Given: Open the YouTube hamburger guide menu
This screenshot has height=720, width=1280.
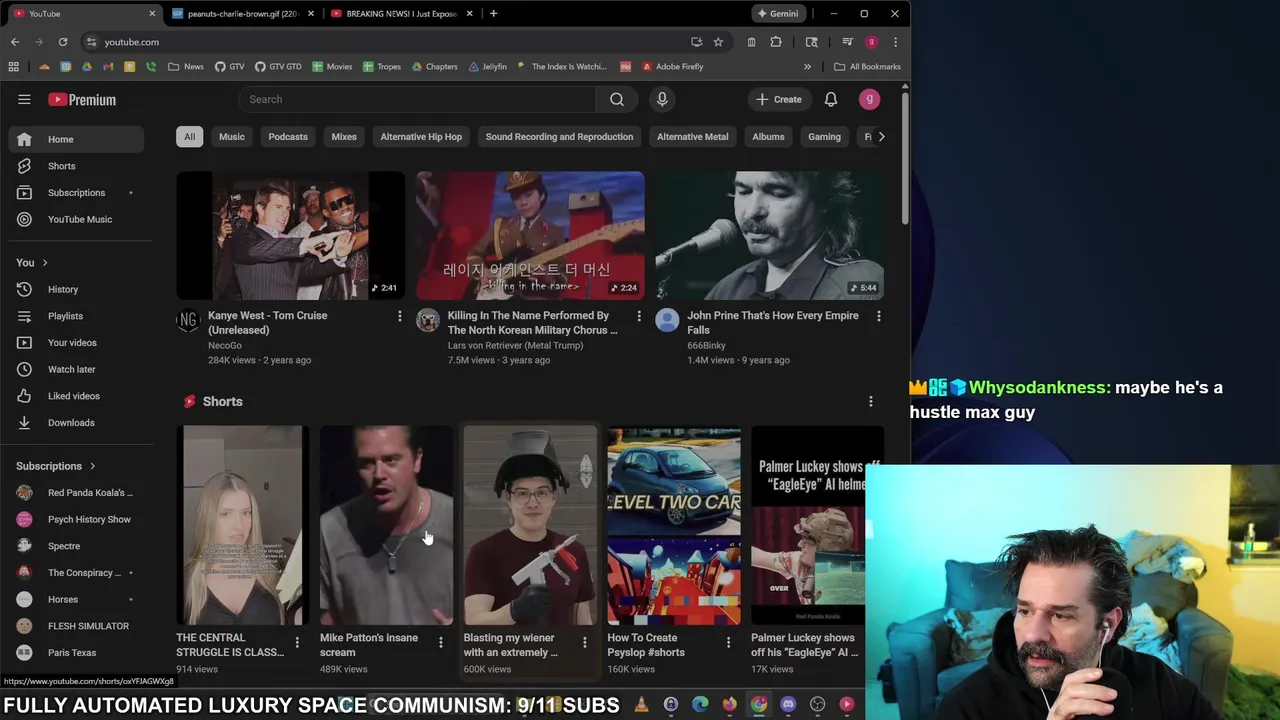Looking at the screenshot, I should pos(24,99).
